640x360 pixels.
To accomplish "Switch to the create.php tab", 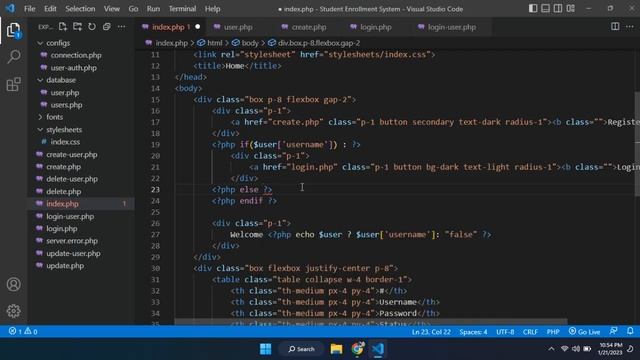I will [309, 27].
